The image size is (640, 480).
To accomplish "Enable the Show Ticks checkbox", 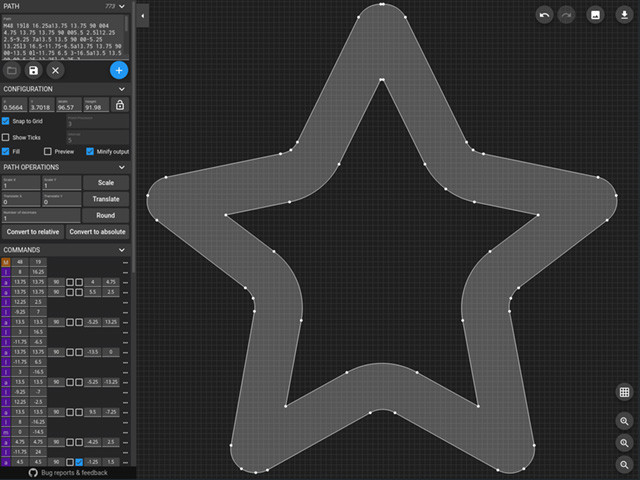I will [6, 137].
